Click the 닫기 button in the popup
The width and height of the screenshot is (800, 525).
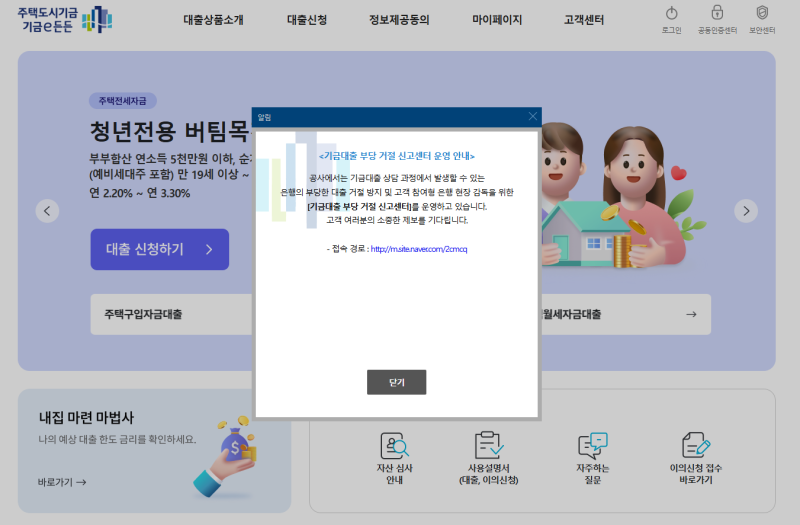396,382
